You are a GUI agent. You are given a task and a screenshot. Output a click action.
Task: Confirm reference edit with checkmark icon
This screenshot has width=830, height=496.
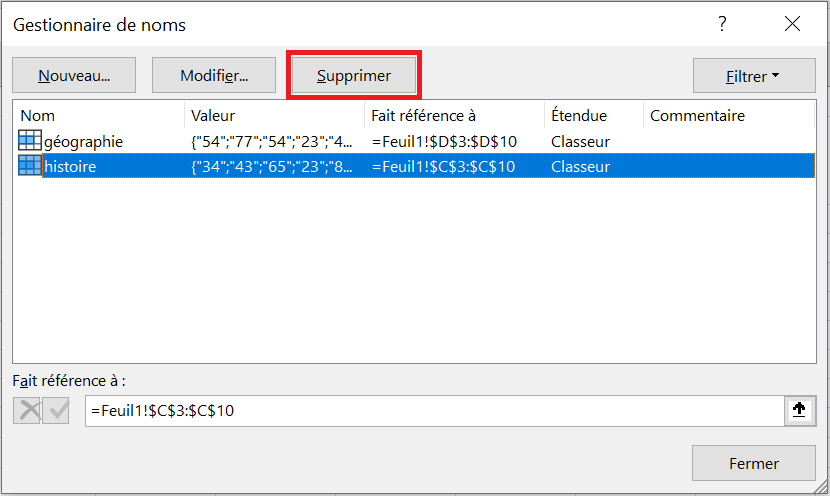[x=56, y=410]
